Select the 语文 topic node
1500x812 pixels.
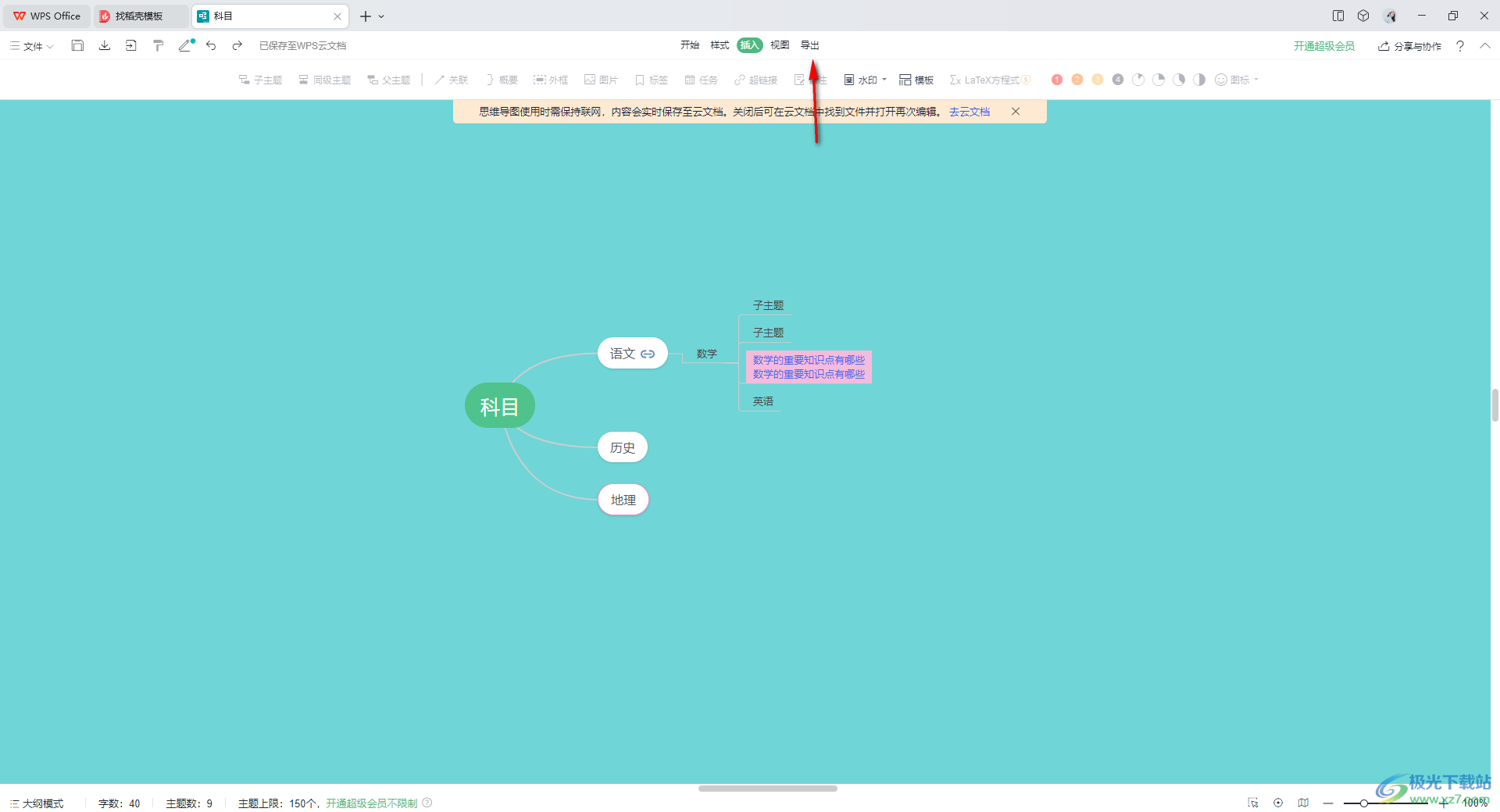[633, 354]
